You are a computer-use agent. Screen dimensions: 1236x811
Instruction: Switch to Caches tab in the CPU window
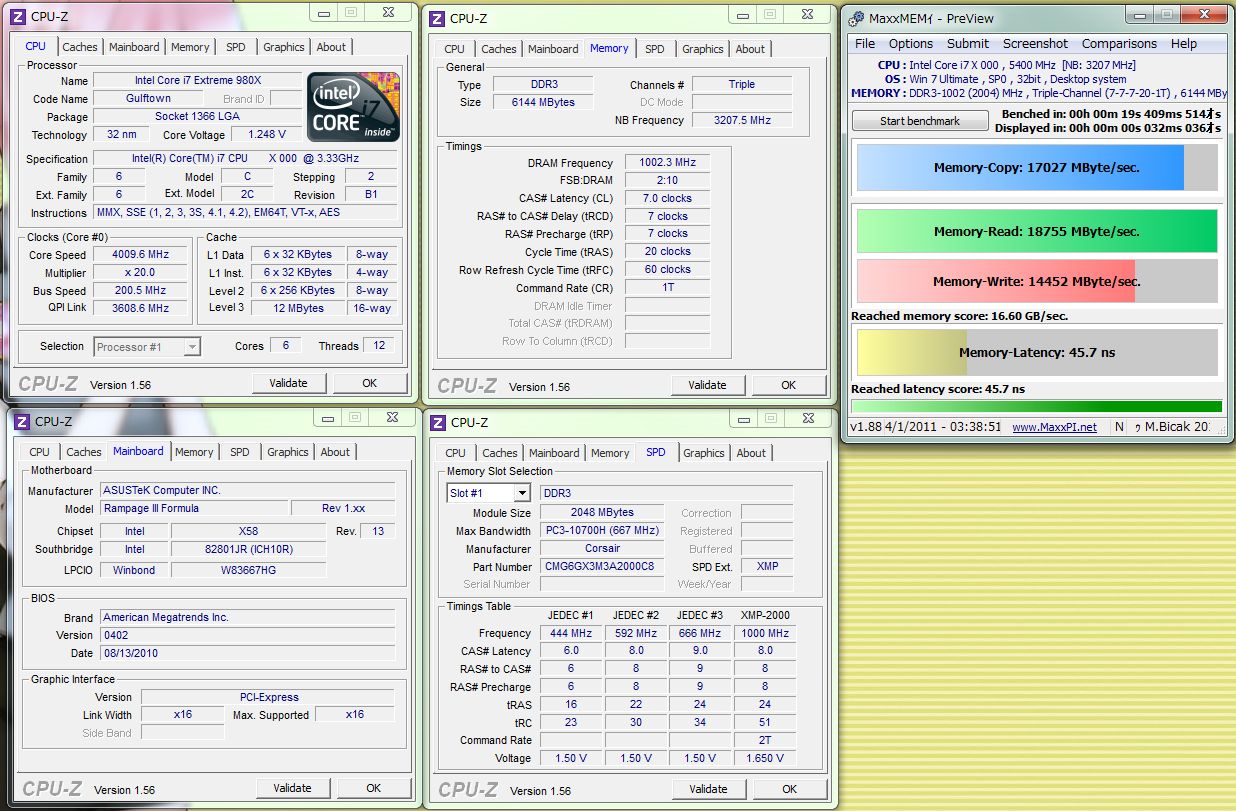click(80, 47)
